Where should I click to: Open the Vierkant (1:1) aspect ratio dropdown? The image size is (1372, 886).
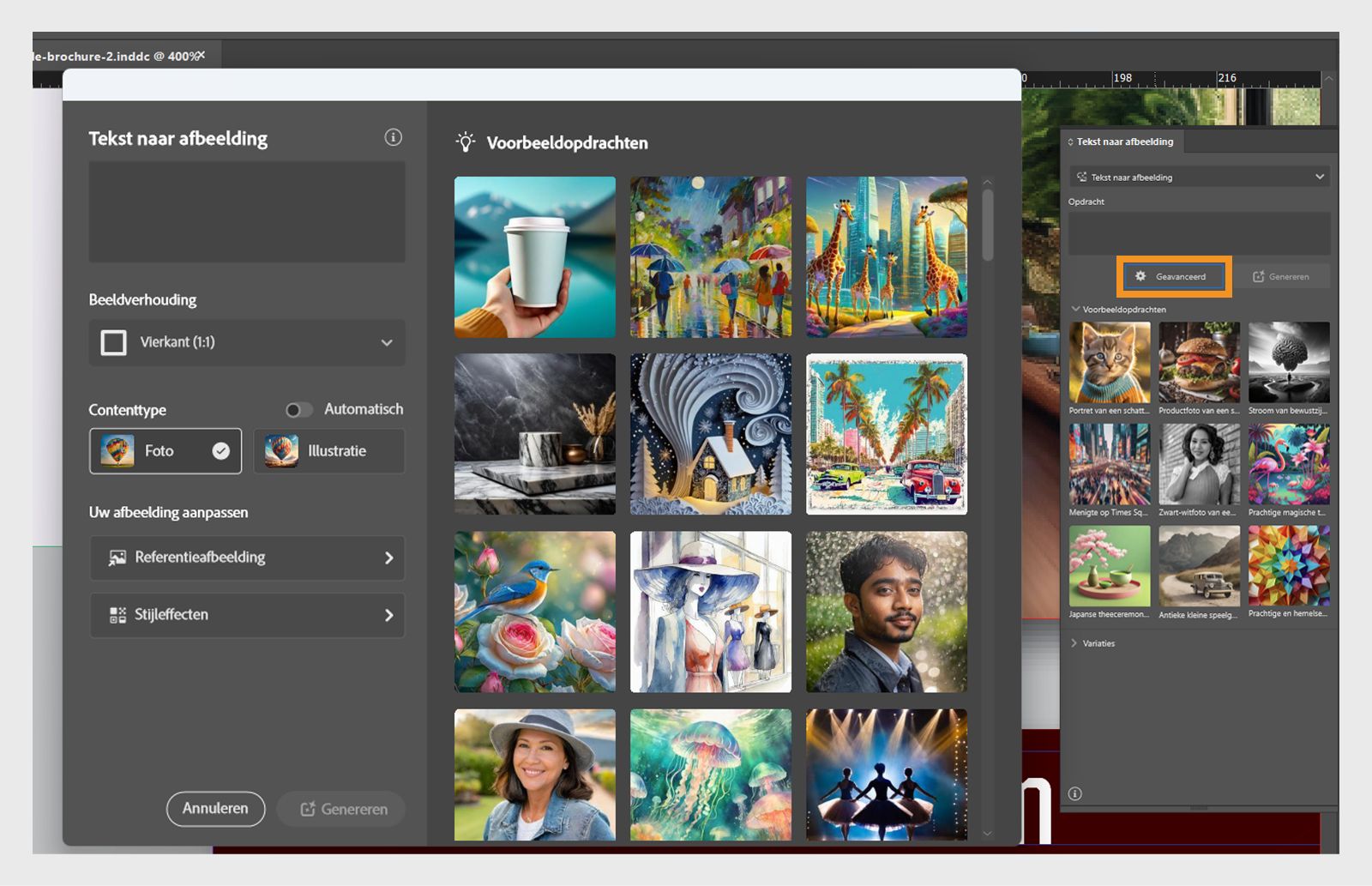[247, 342]
